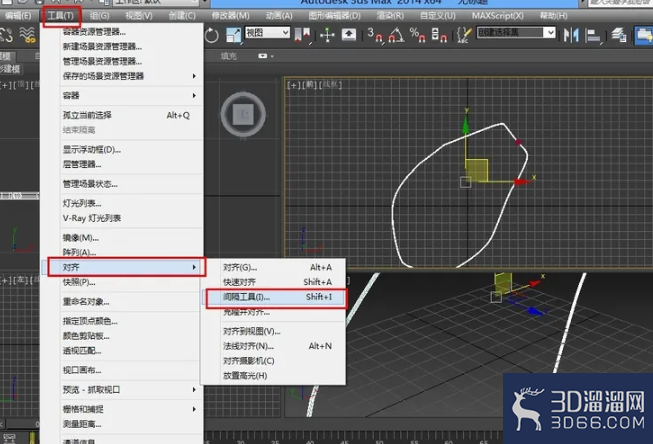Open Edit Named Selection Sets icon
The height and width of the screenshot is (444, 653).
(x=464, y=35)
